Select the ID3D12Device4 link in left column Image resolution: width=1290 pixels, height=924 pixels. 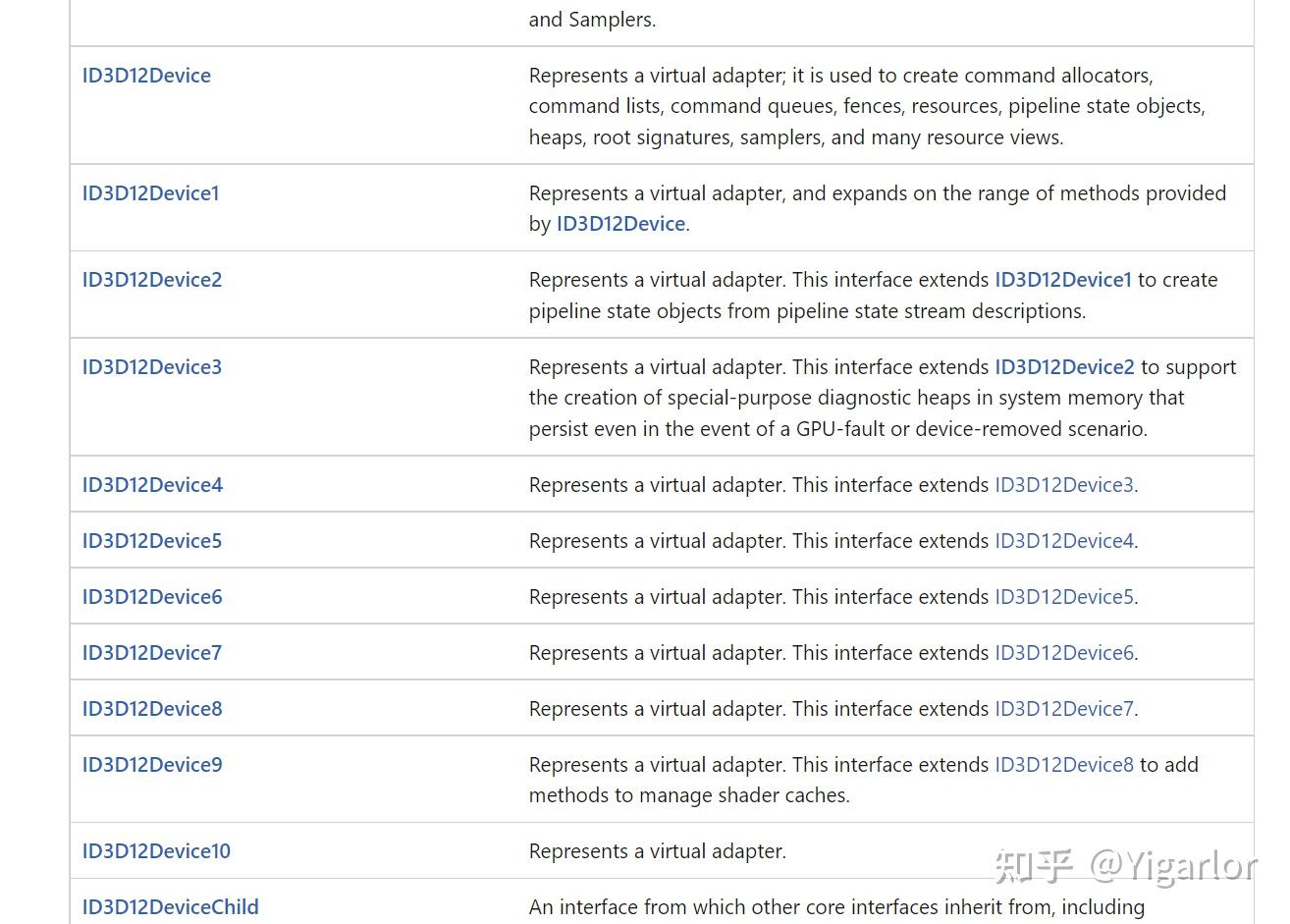(x=152, y=485)
